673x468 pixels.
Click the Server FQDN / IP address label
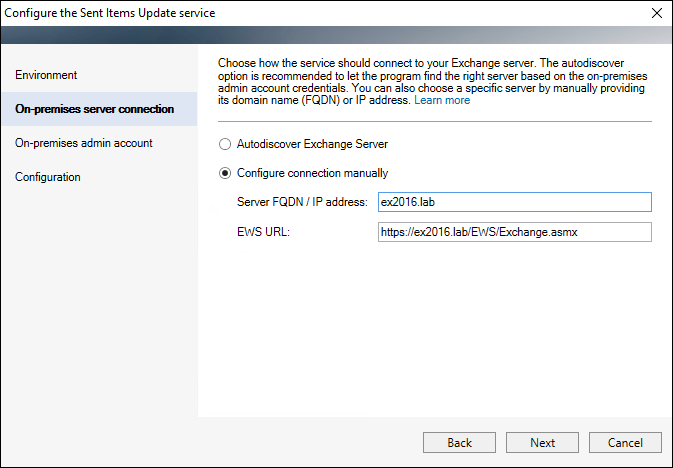coord(302,202)
